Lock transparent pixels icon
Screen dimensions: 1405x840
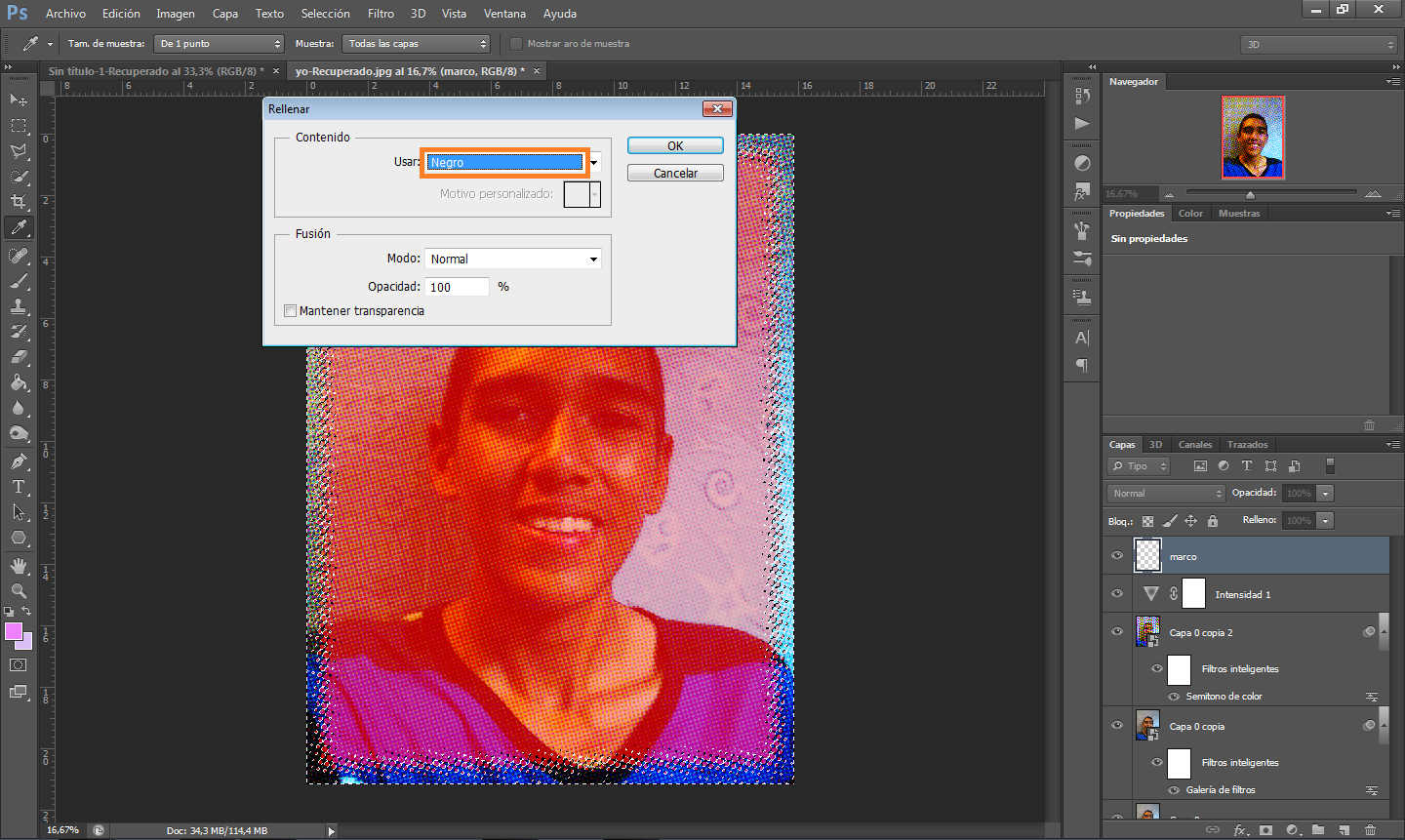1147,521
